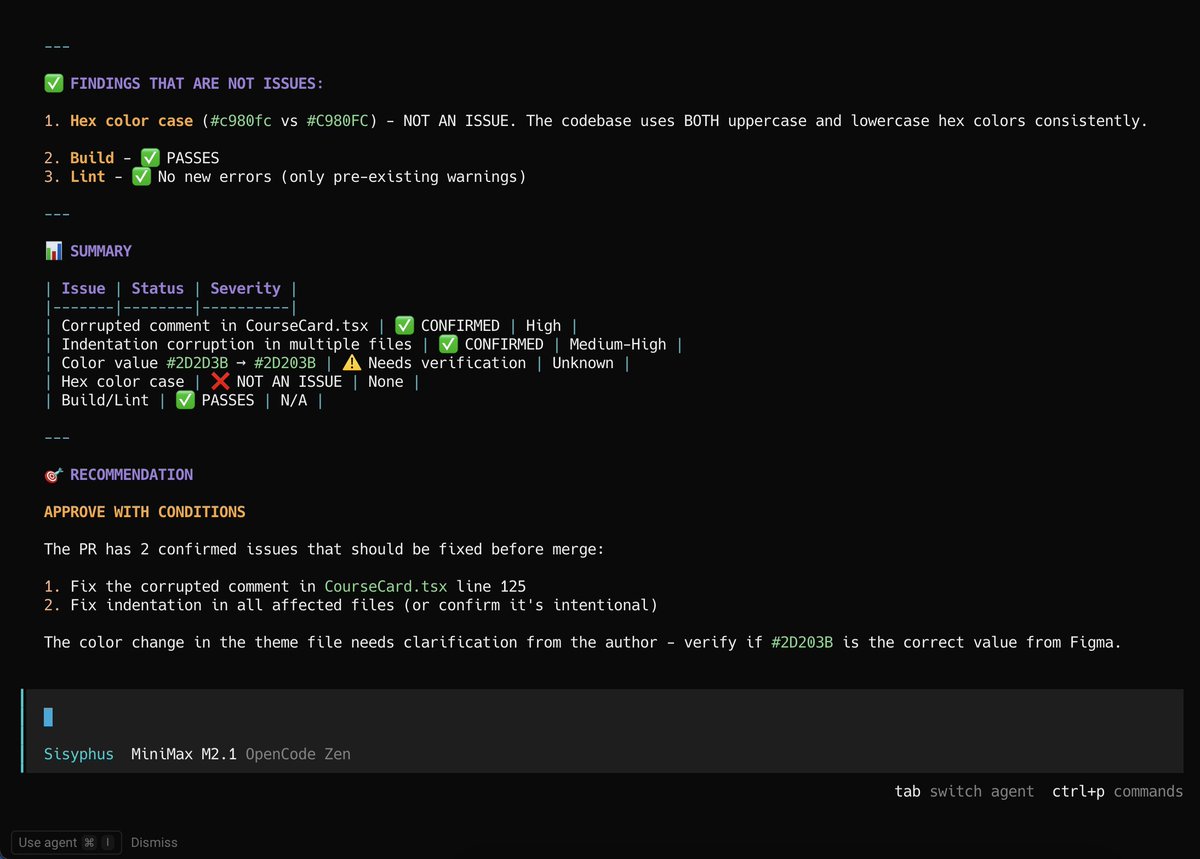Viewport: 1200px width, 859px height.
Task: Click the green check icon in Build line
Action: [150, 158]
